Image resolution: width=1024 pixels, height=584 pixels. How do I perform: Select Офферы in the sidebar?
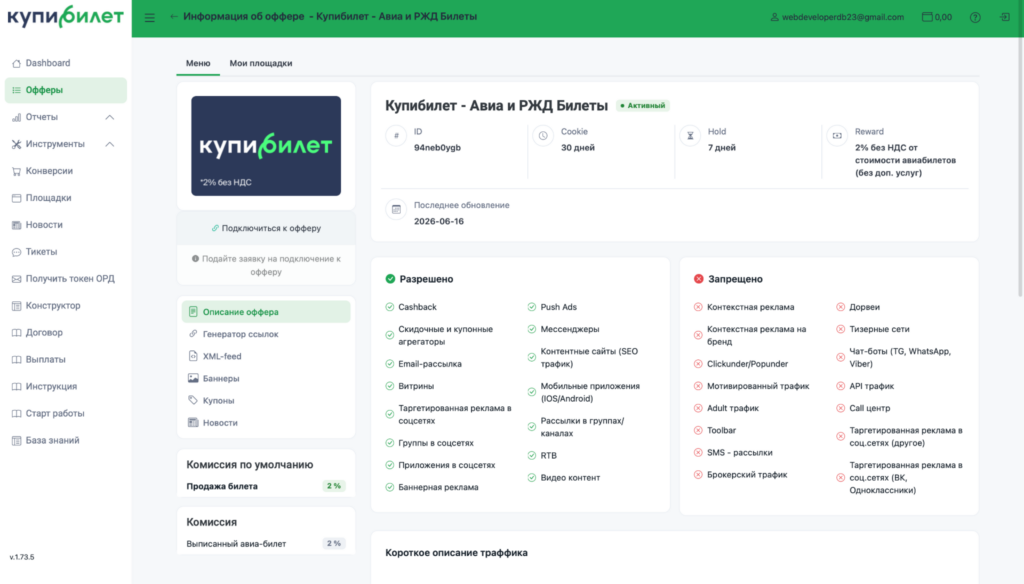coord(65,90)
